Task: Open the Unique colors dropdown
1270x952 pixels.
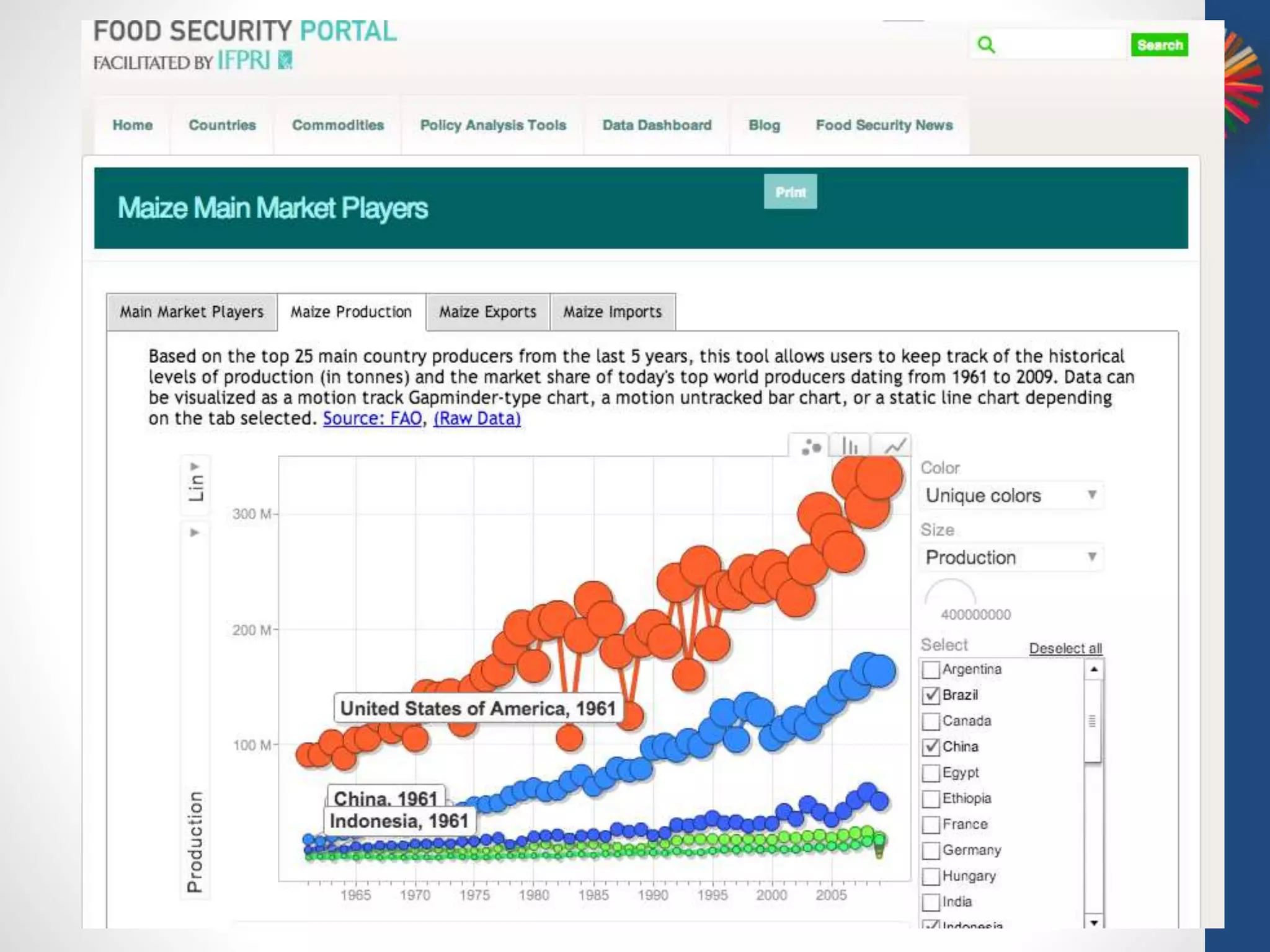Action: click(1011, 495)
